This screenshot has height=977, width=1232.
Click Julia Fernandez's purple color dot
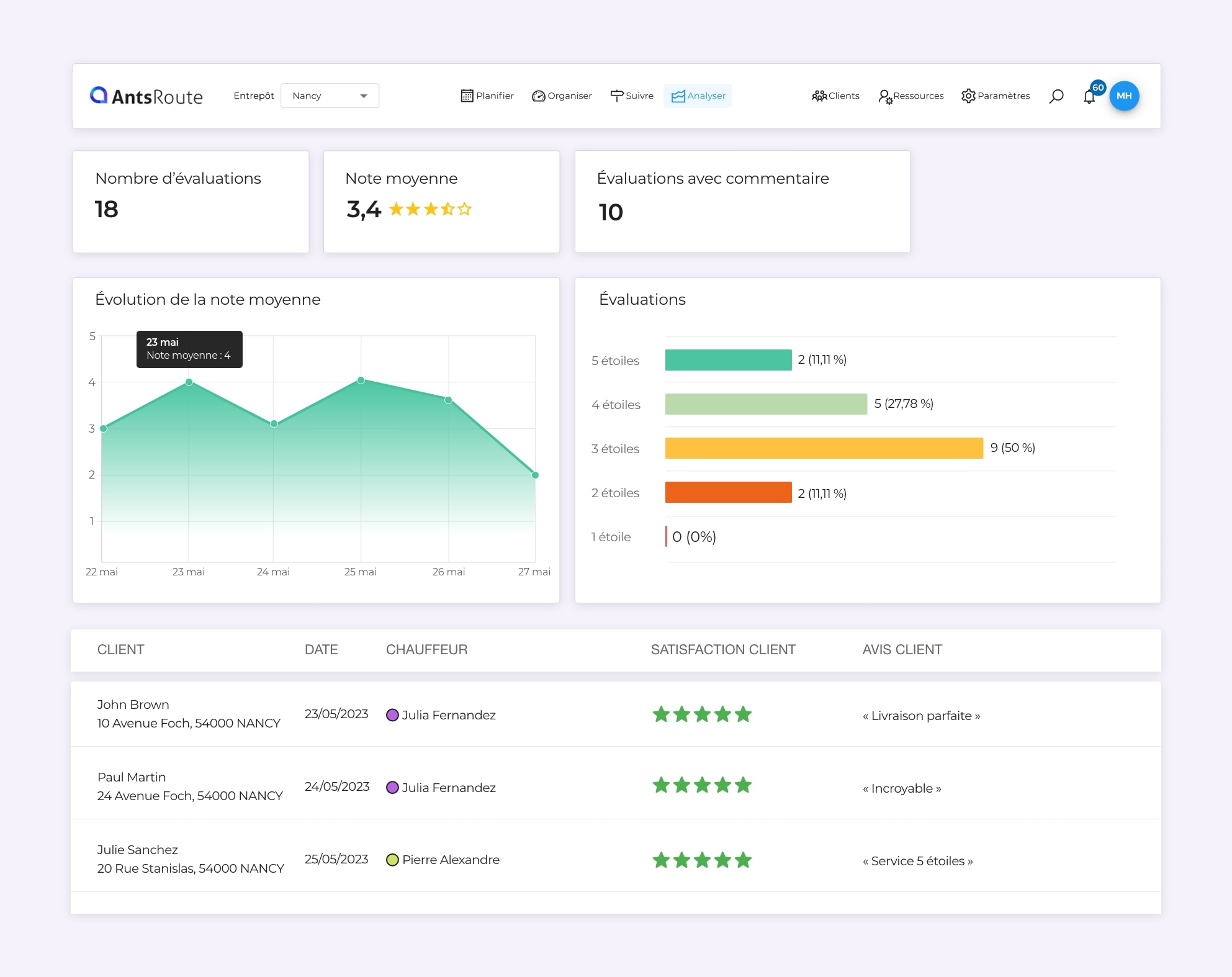click(392, 715)
